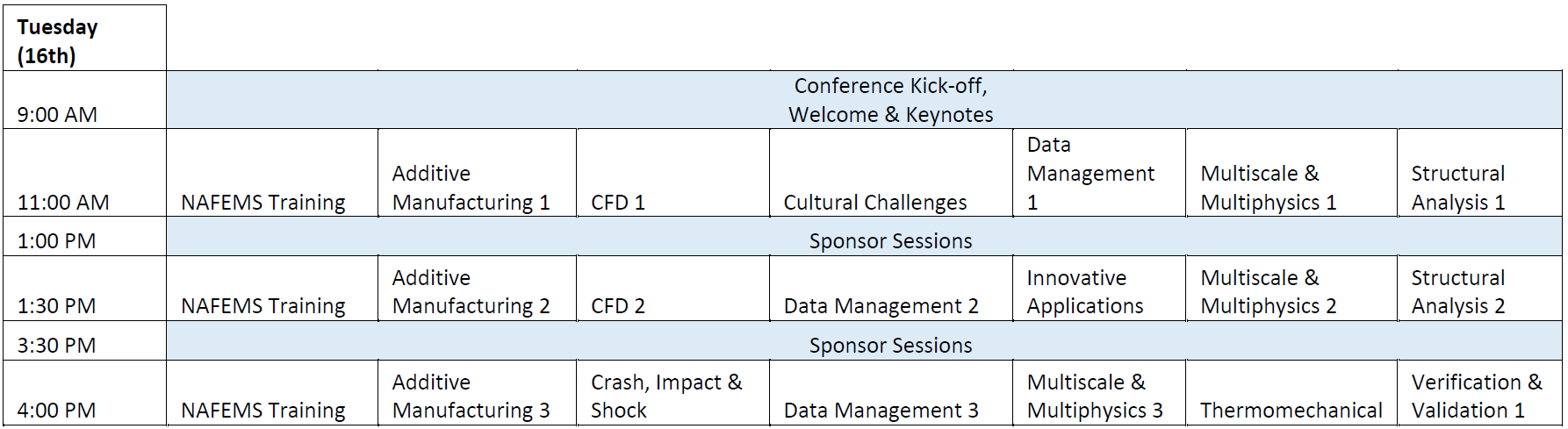The height and width of the screenshot is (429, 1568).
Task: Click Multiscale & Multiphysics 1 cell
Action: click(1291, 173)
